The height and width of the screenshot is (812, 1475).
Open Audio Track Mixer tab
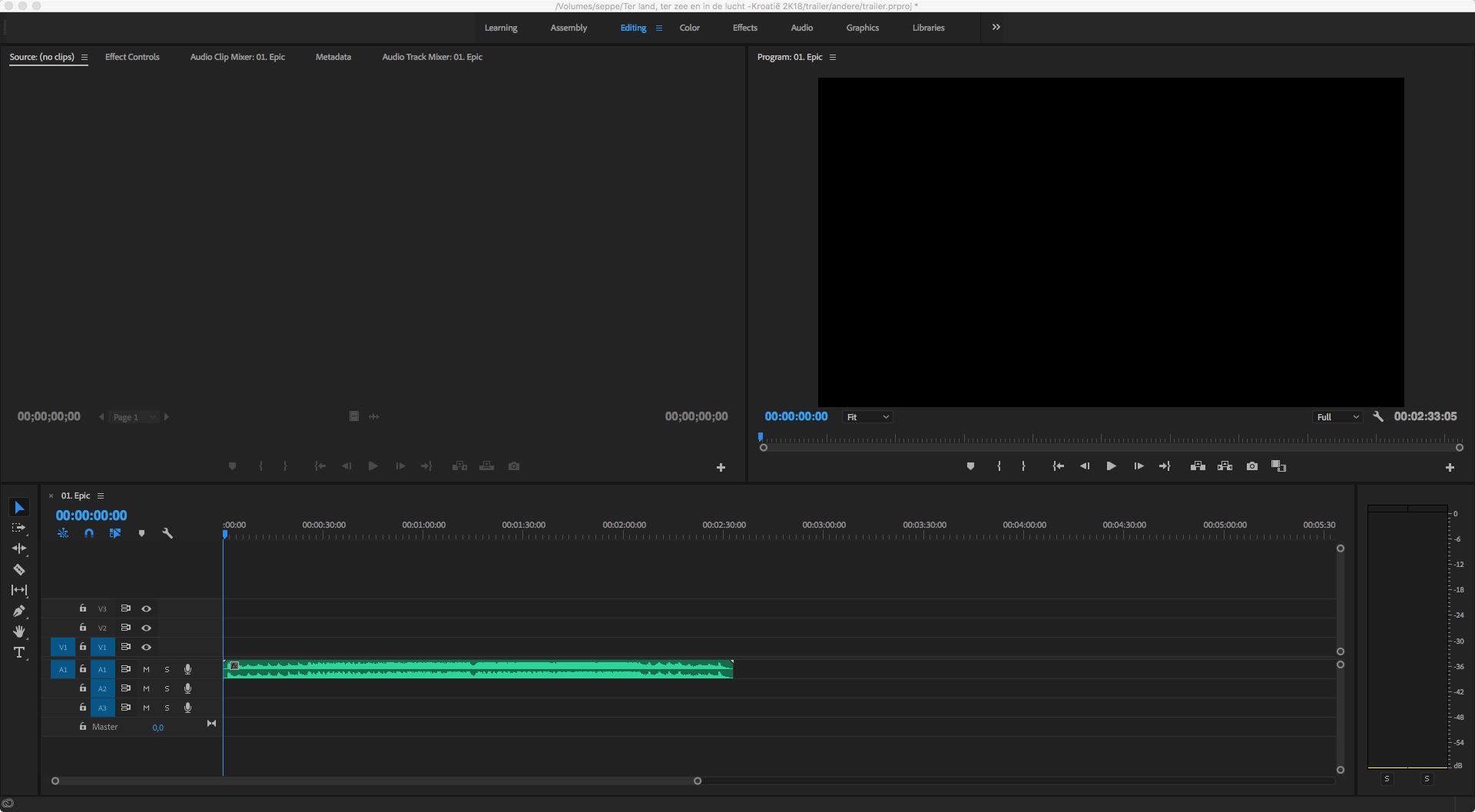(x=433, y=57)
